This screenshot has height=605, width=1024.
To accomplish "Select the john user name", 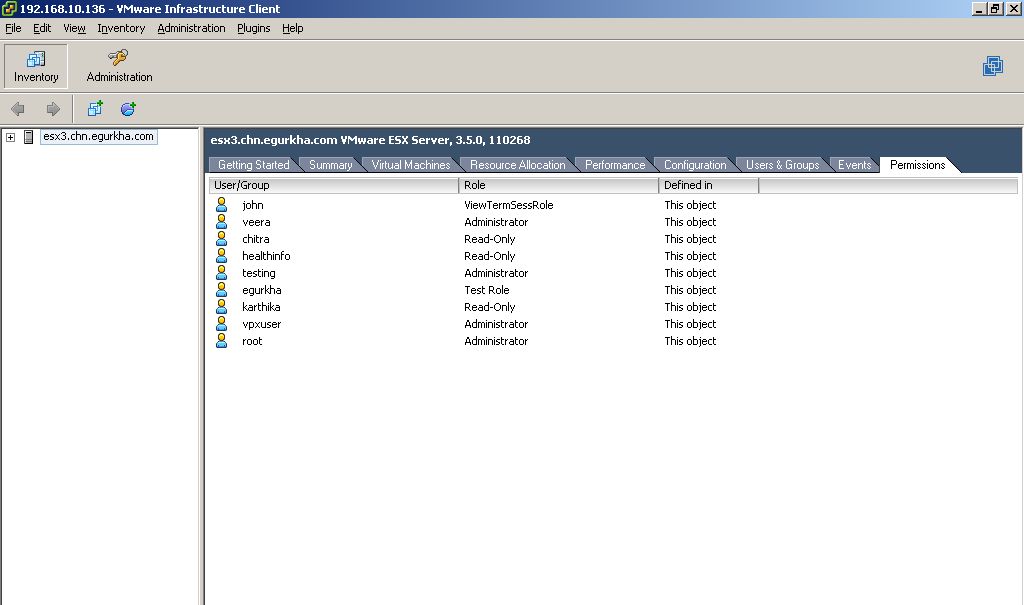I will tap(253, 204).
